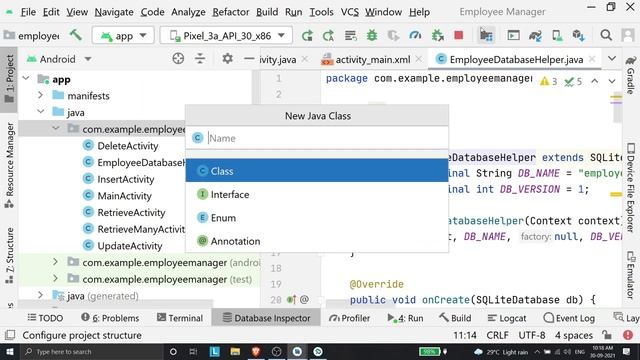Viewport: 640px width, 360px height.
Task: Show hidden editor tabs dropdown
Action: [612, 58]
